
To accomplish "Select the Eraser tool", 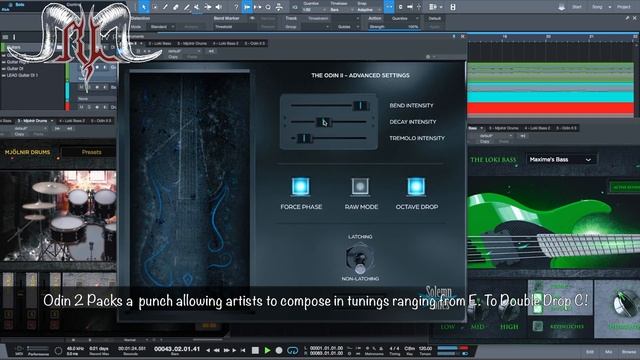I will point(176,7).
